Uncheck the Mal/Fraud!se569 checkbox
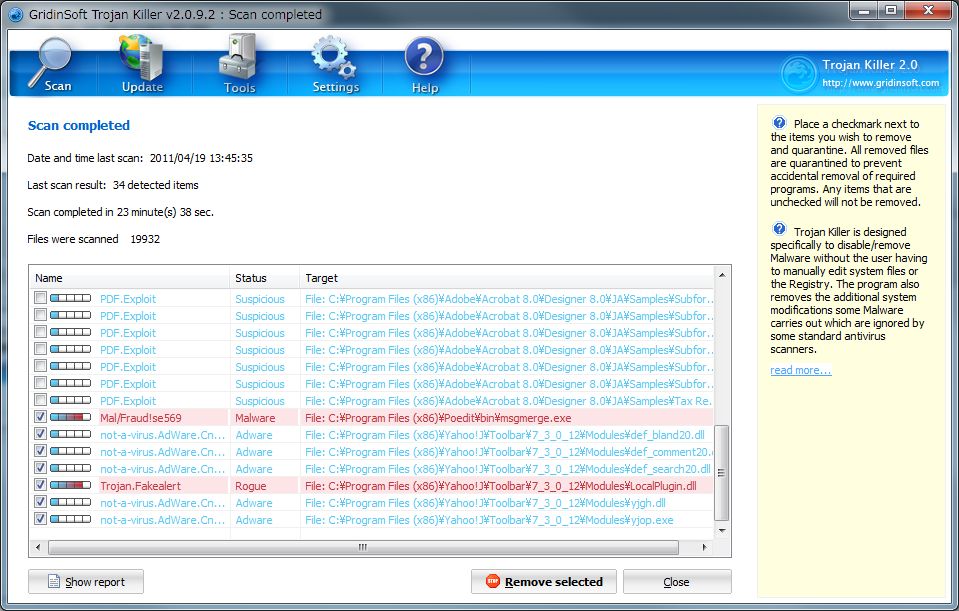 coord(40,418)
